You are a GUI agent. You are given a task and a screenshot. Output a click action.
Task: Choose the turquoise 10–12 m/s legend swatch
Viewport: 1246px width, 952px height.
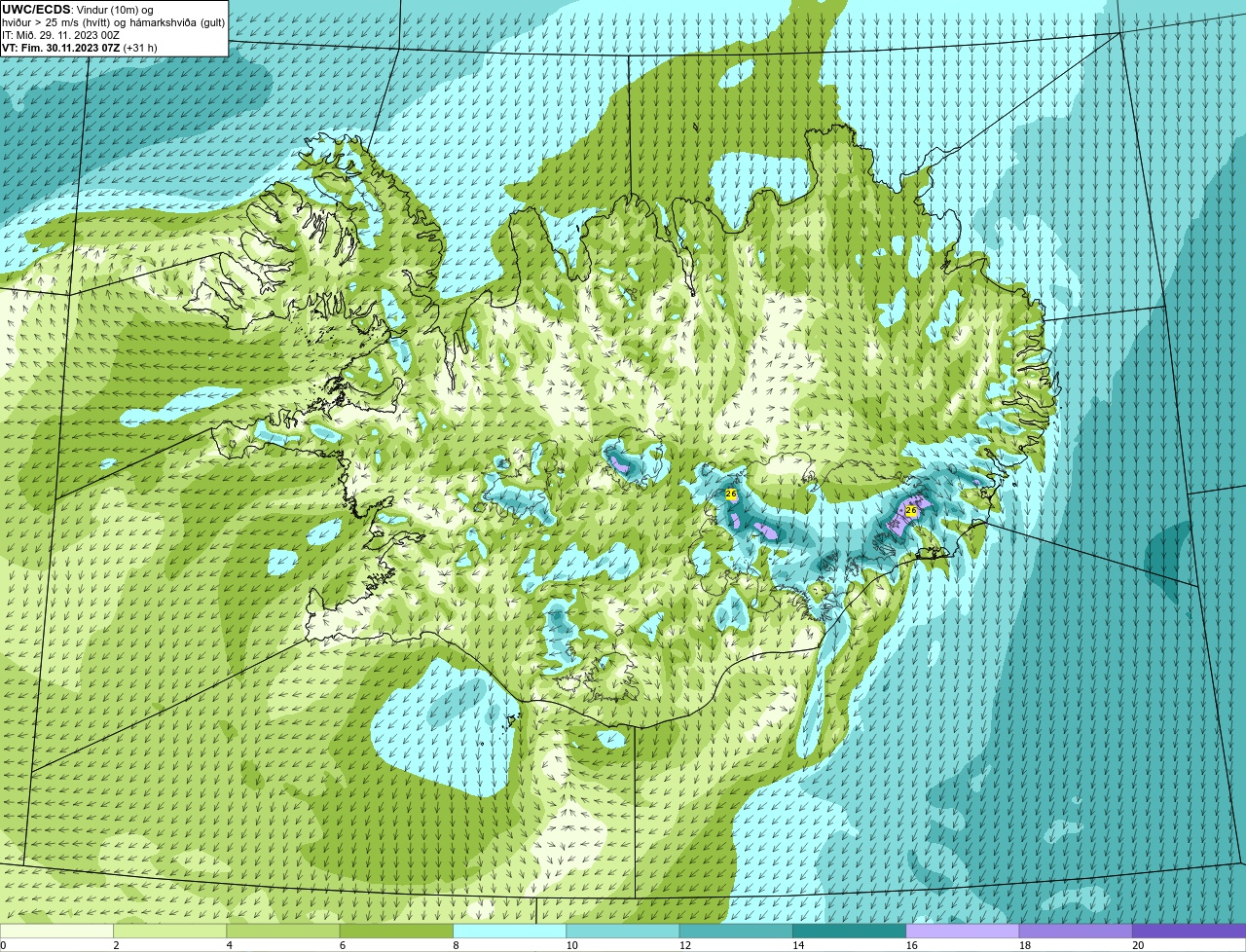point(623,931)
